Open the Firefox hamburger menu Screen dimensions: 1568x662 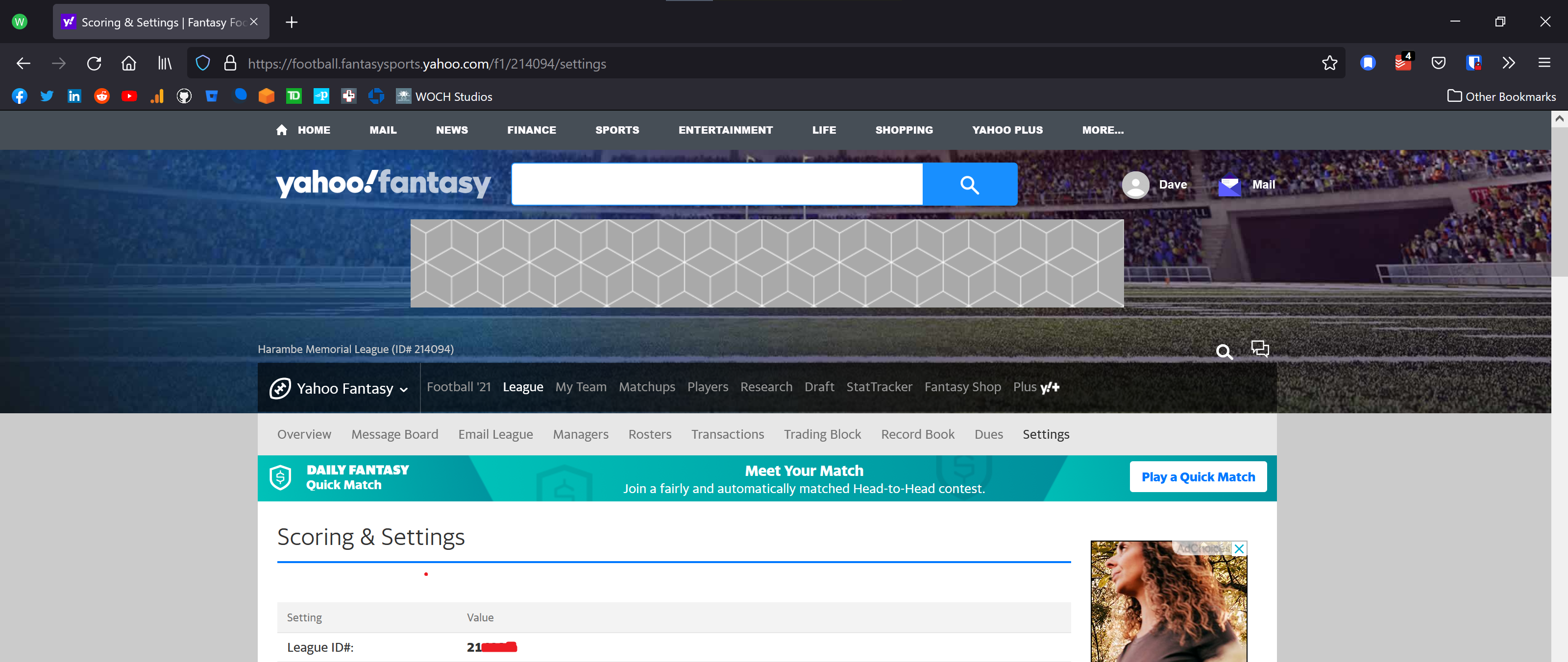[1543, 63]
